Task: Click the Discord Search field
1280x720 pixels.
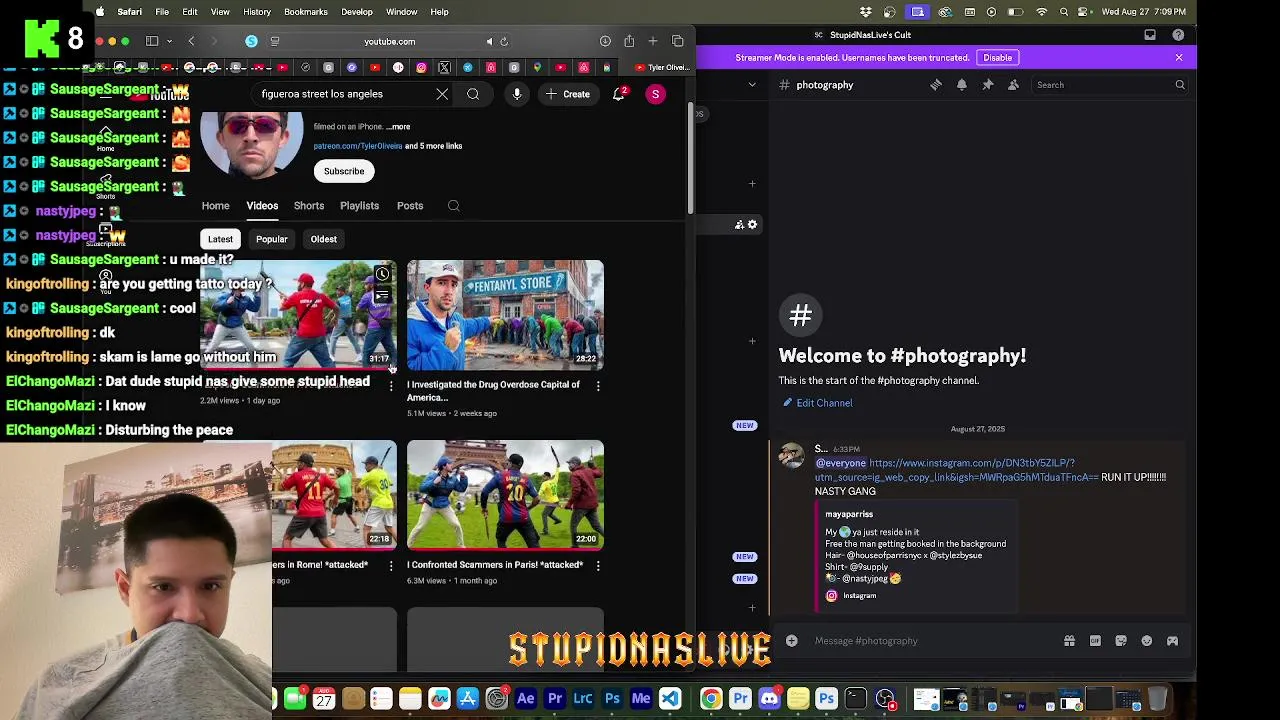Action: tap(1110, 85)
